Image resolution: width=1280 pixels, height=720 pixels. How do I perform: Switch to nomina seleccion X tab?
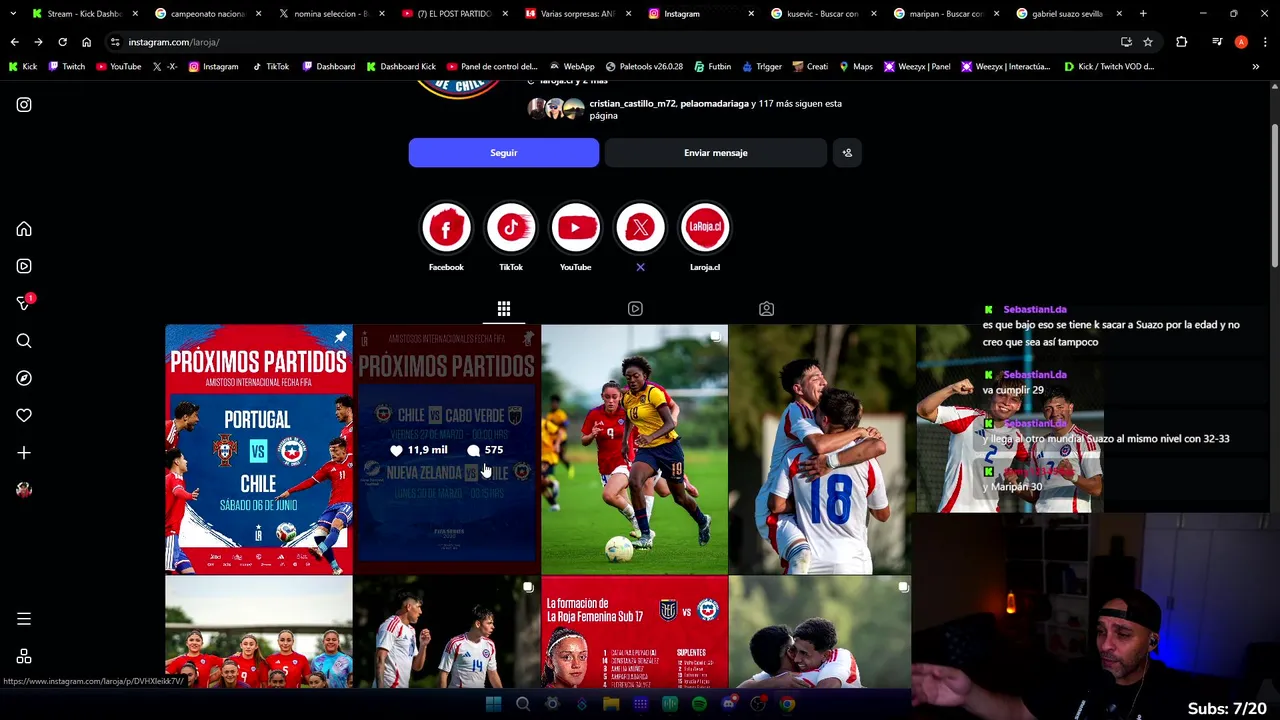tap(332, 14)
